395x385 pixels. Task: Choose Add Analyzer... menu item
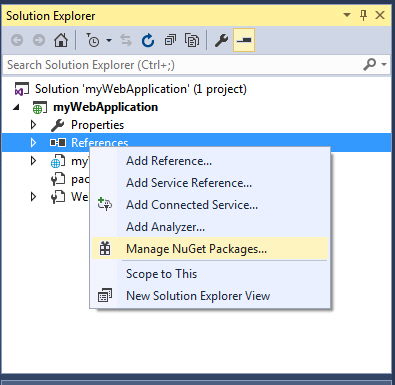(210, 227)
